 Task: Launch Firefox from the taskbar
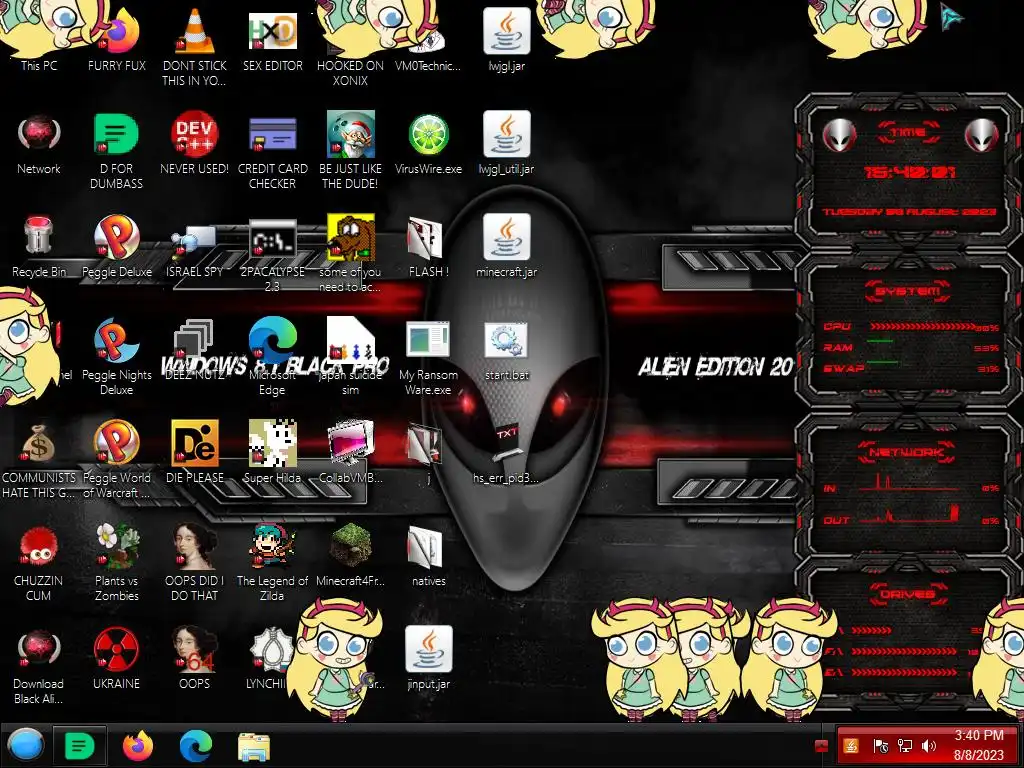point(138,746)
